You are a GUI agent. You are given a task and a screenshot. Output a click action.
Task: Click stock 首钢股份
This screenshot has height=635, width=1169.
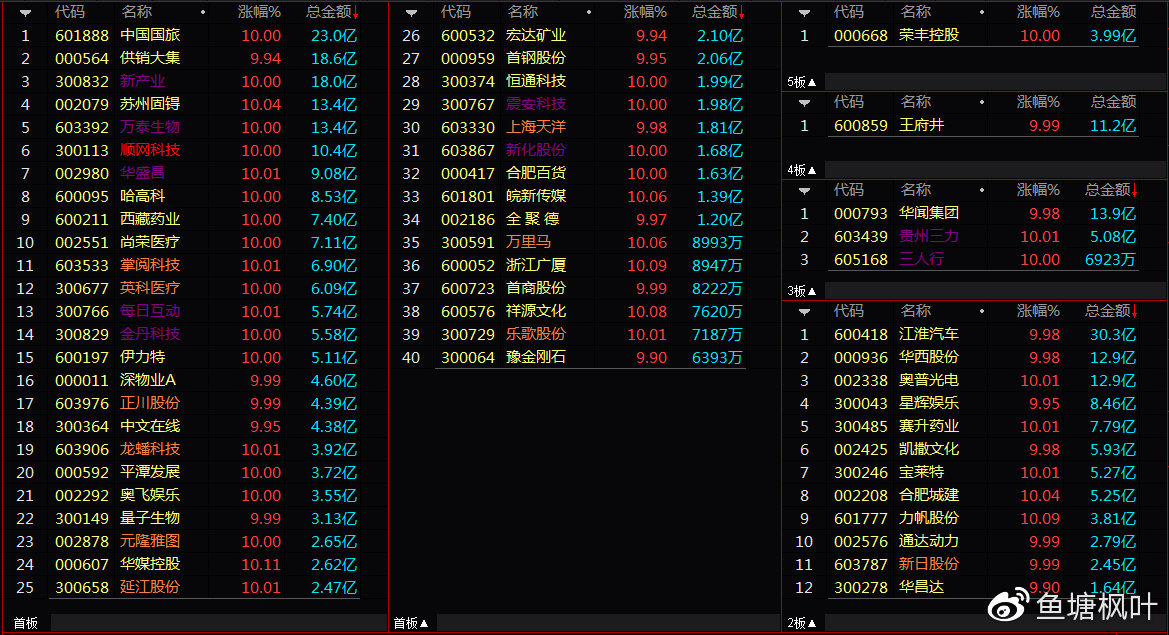(536, 58)
